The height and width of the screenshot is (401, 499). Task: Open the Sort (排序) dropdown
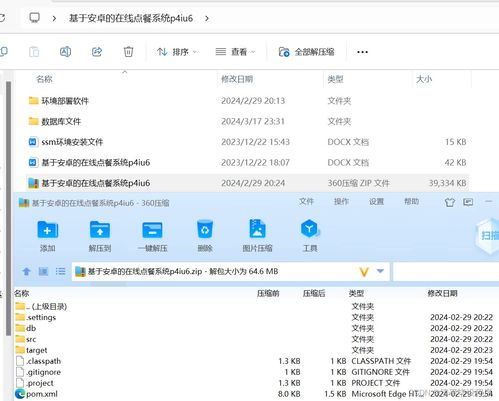pos(177,52)
